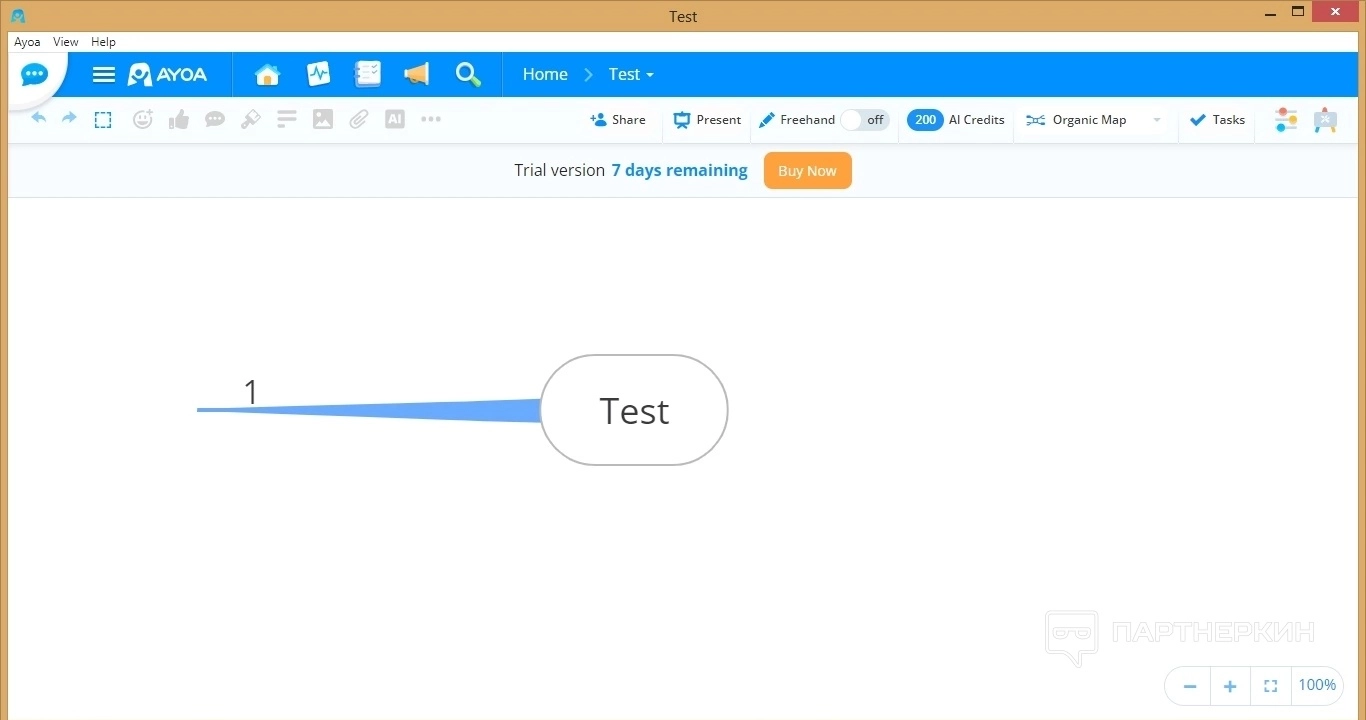Activate the dashed-rectangle multi-select tool
The width and height of the screenshot is (1366, 720).
coord(103,120)
